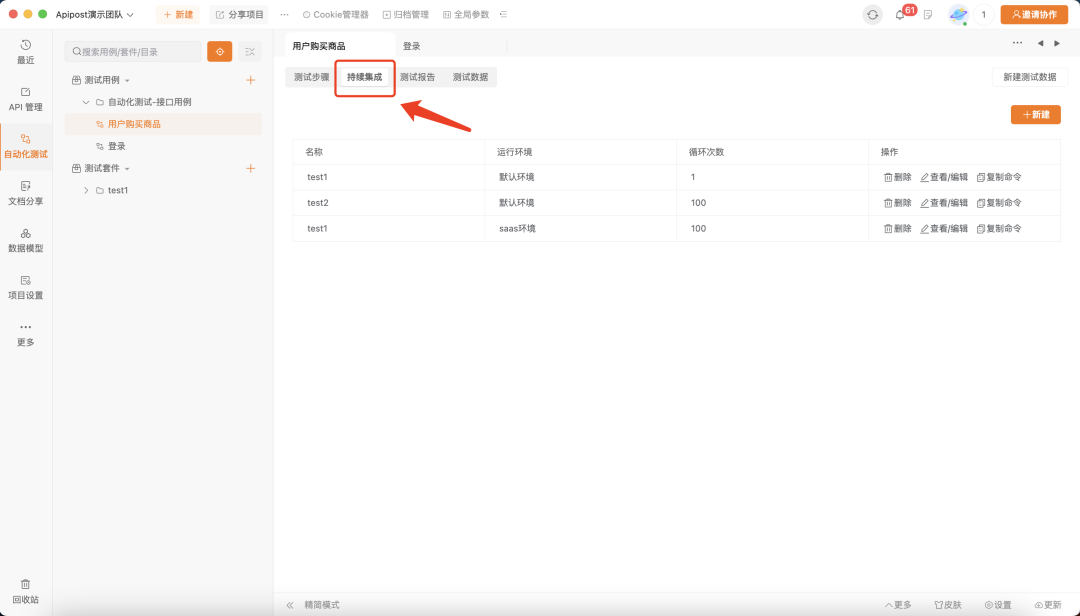Expand the Apipost演示团队 team dropdown

94,14
